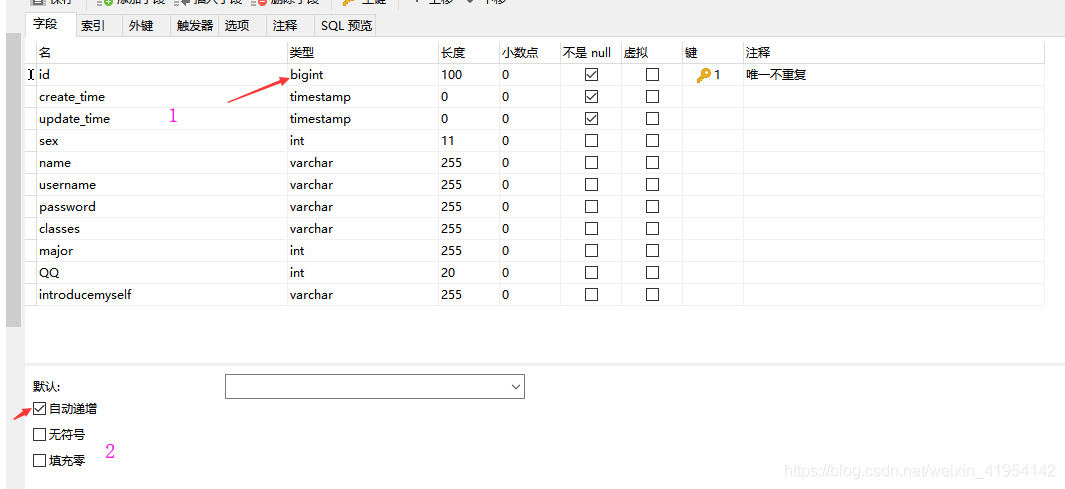Tick the 填充零 checkbox

(x=40, y=461)
